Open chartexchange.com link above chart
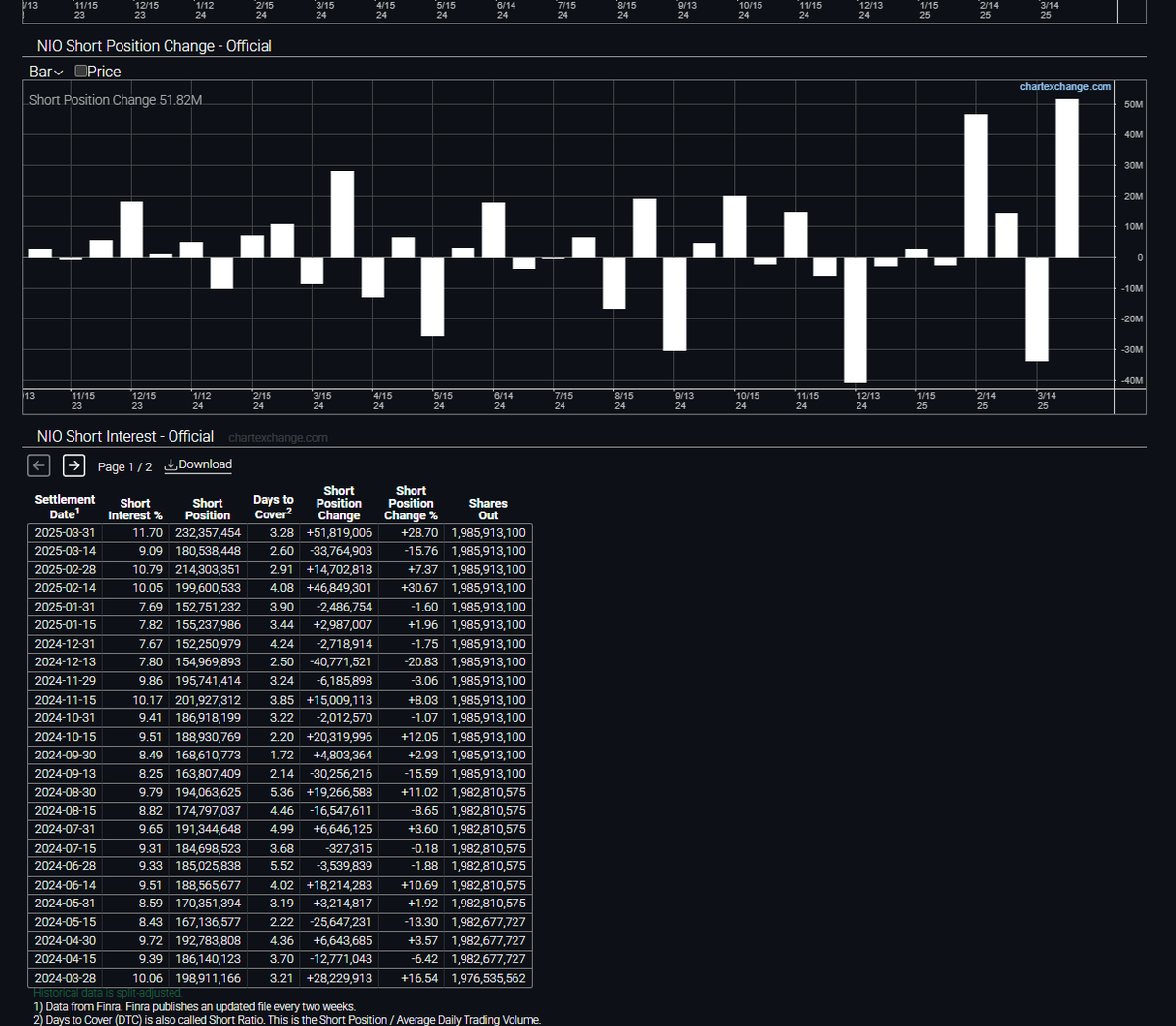 point(1065,86)
